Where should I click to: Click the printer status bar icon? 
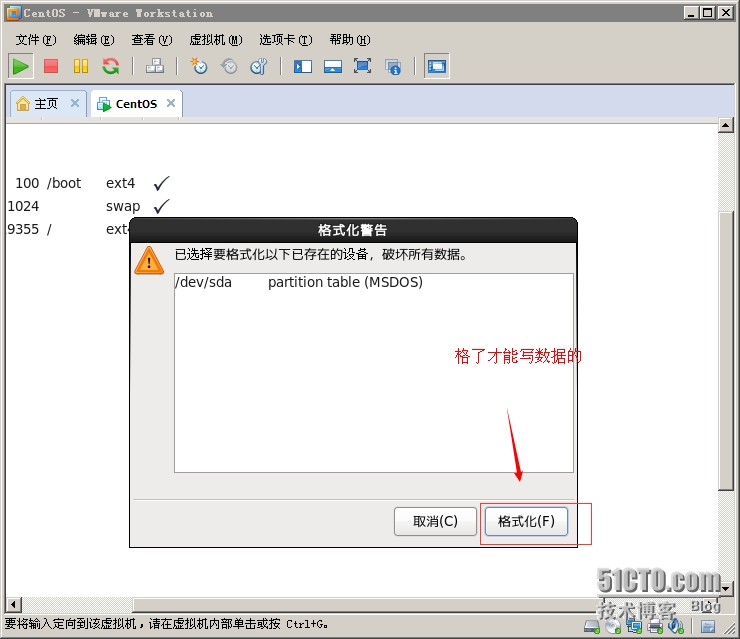tap(655, 626)
